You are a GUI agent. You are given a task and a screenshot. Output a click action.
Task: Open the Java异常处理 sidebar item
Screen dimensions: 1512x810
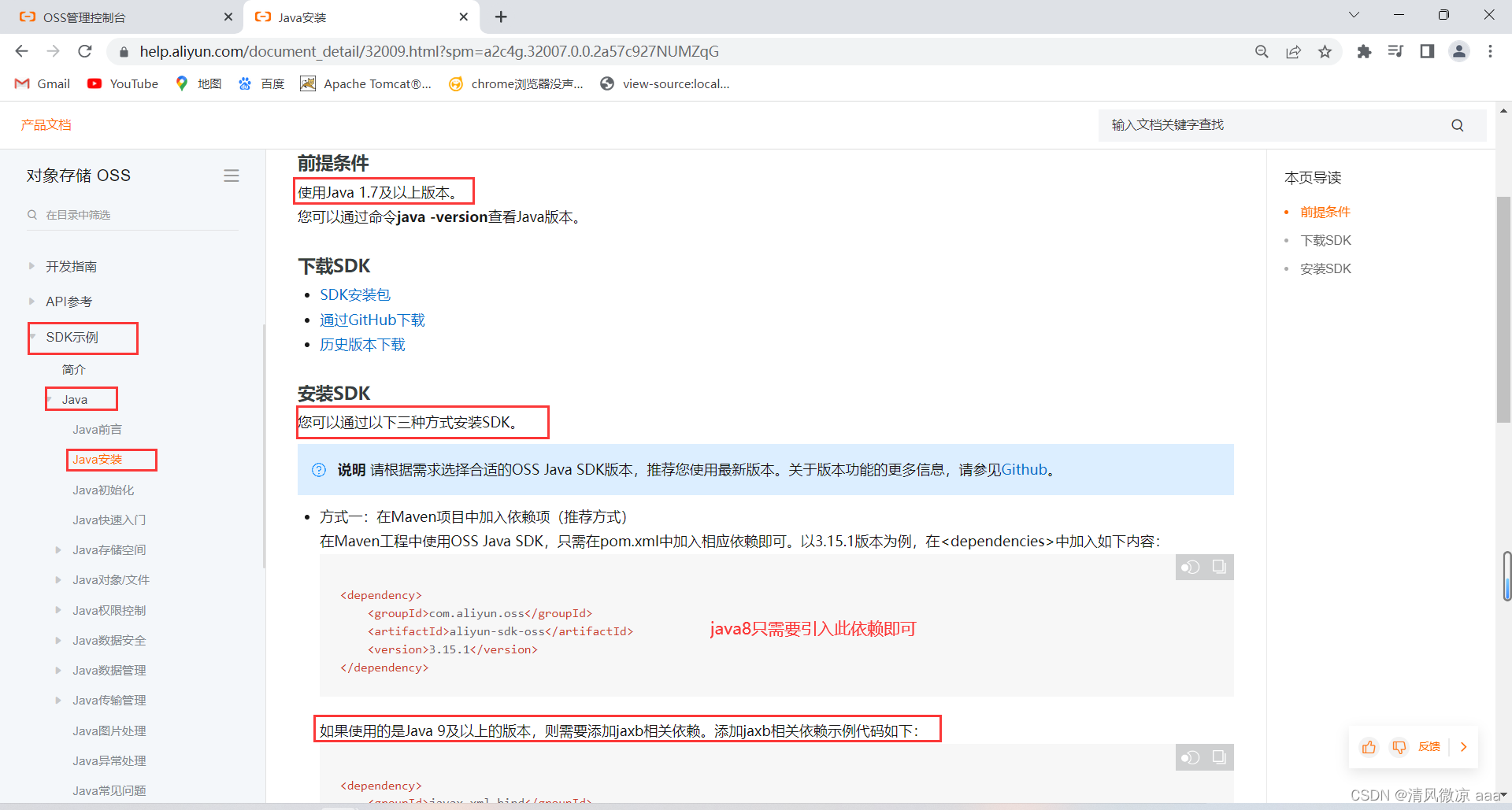tap(109, 761)
